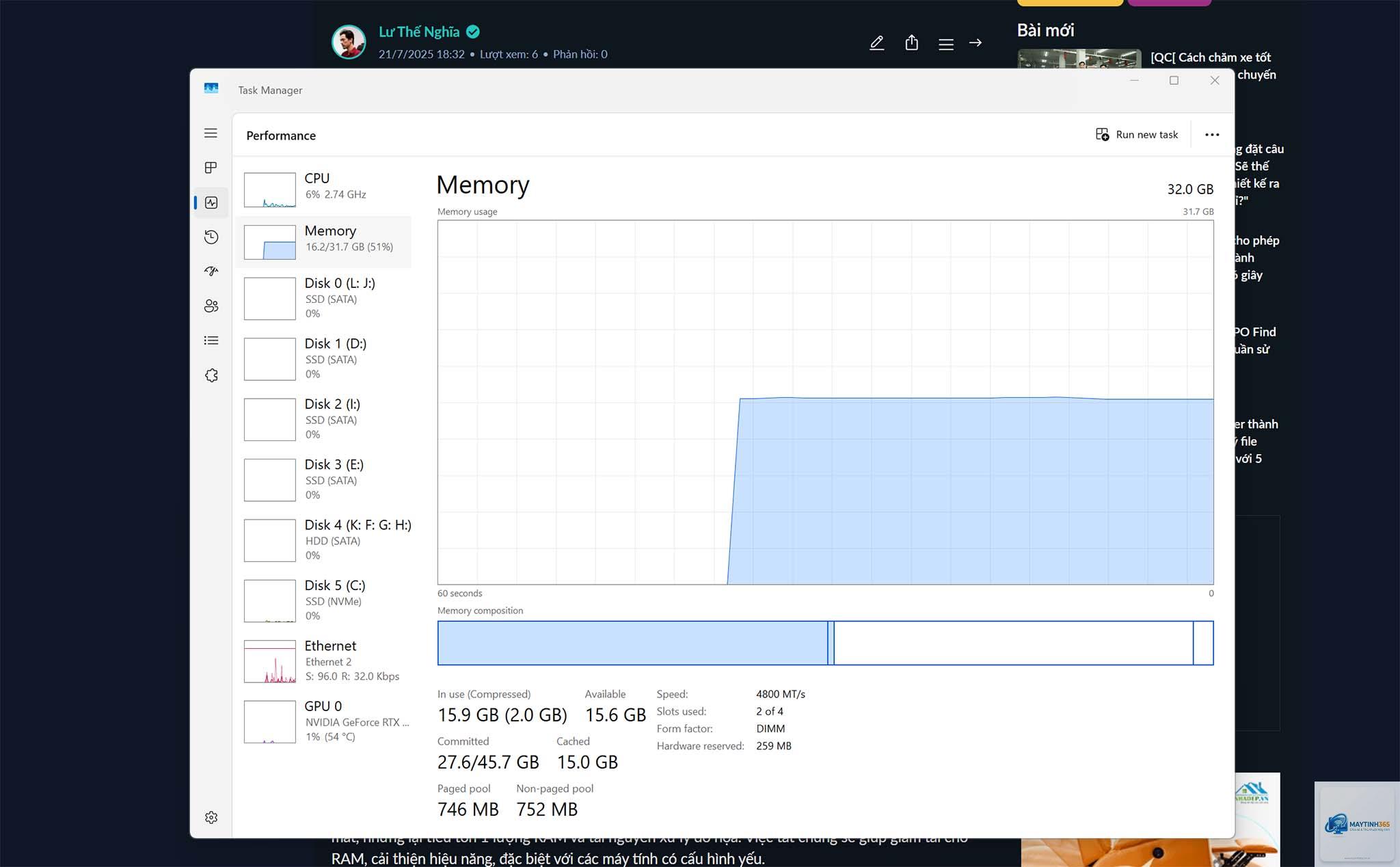
Task: Click the Memory usage graph
Action: [x=826, y=402]
